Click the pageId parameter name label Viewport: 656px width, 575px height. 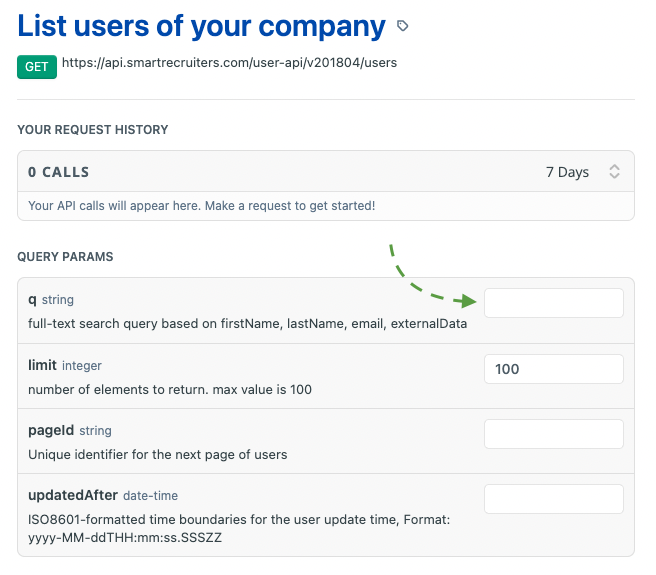pyautogui.click(x=51, y=430)
